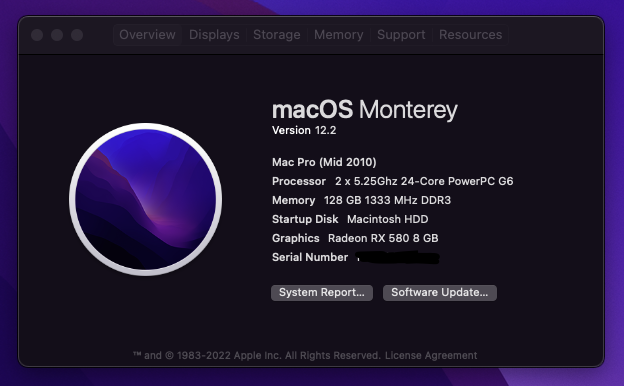624x386 pixels.
Task: Click the System Report... button
Action: (x=322, y=292)
